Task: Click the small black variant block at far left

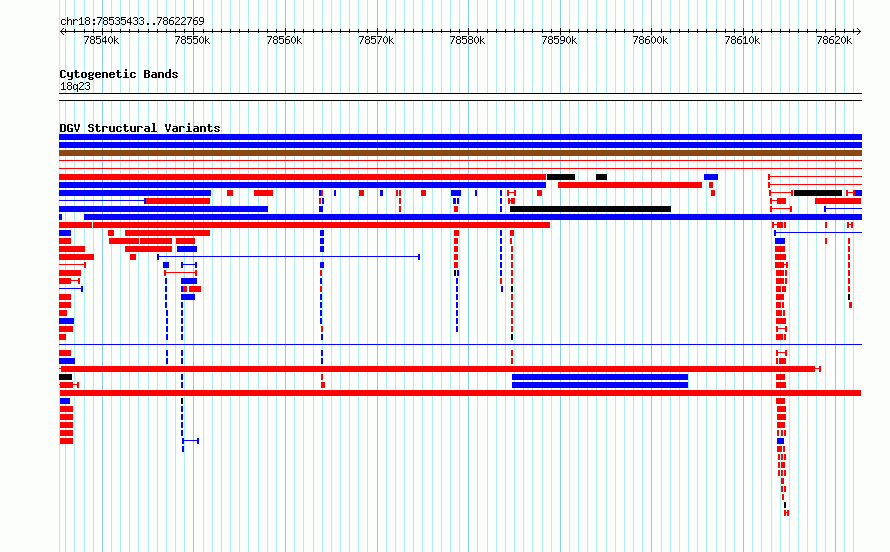Action: (x=65, y=377)
